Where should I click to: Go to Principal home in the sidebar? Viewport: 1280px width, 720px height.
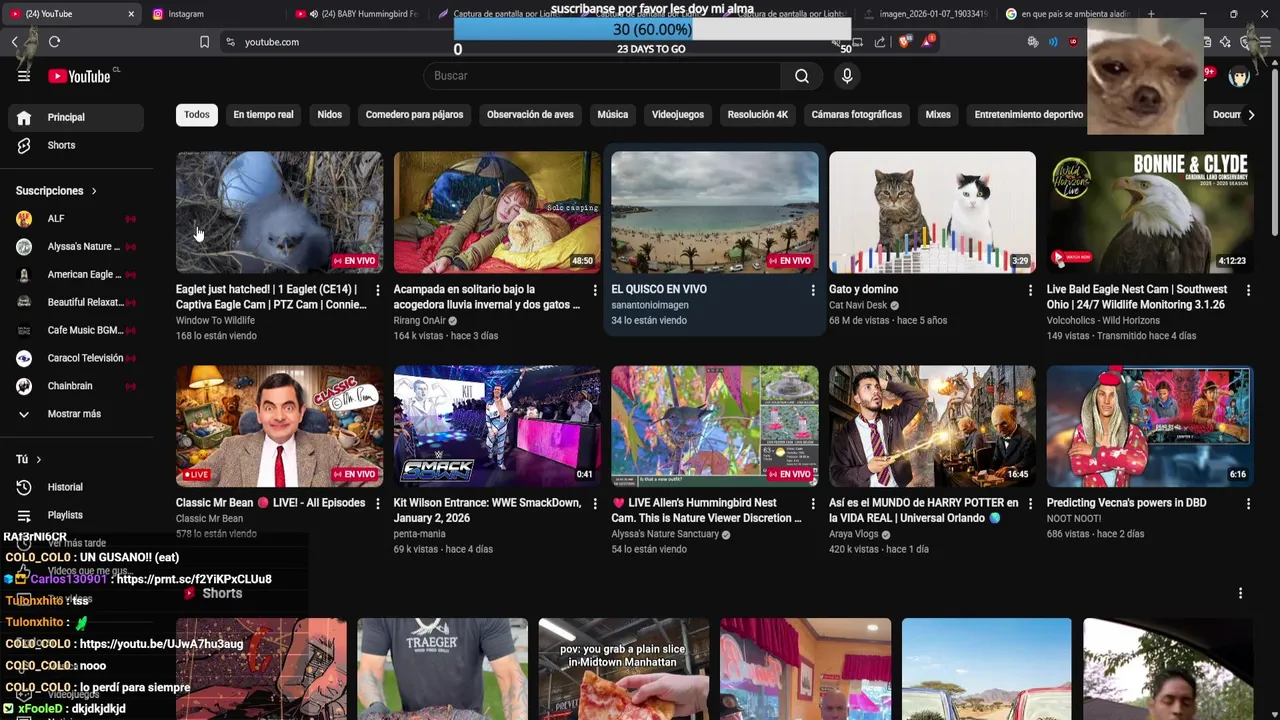(x=76, y=117)
